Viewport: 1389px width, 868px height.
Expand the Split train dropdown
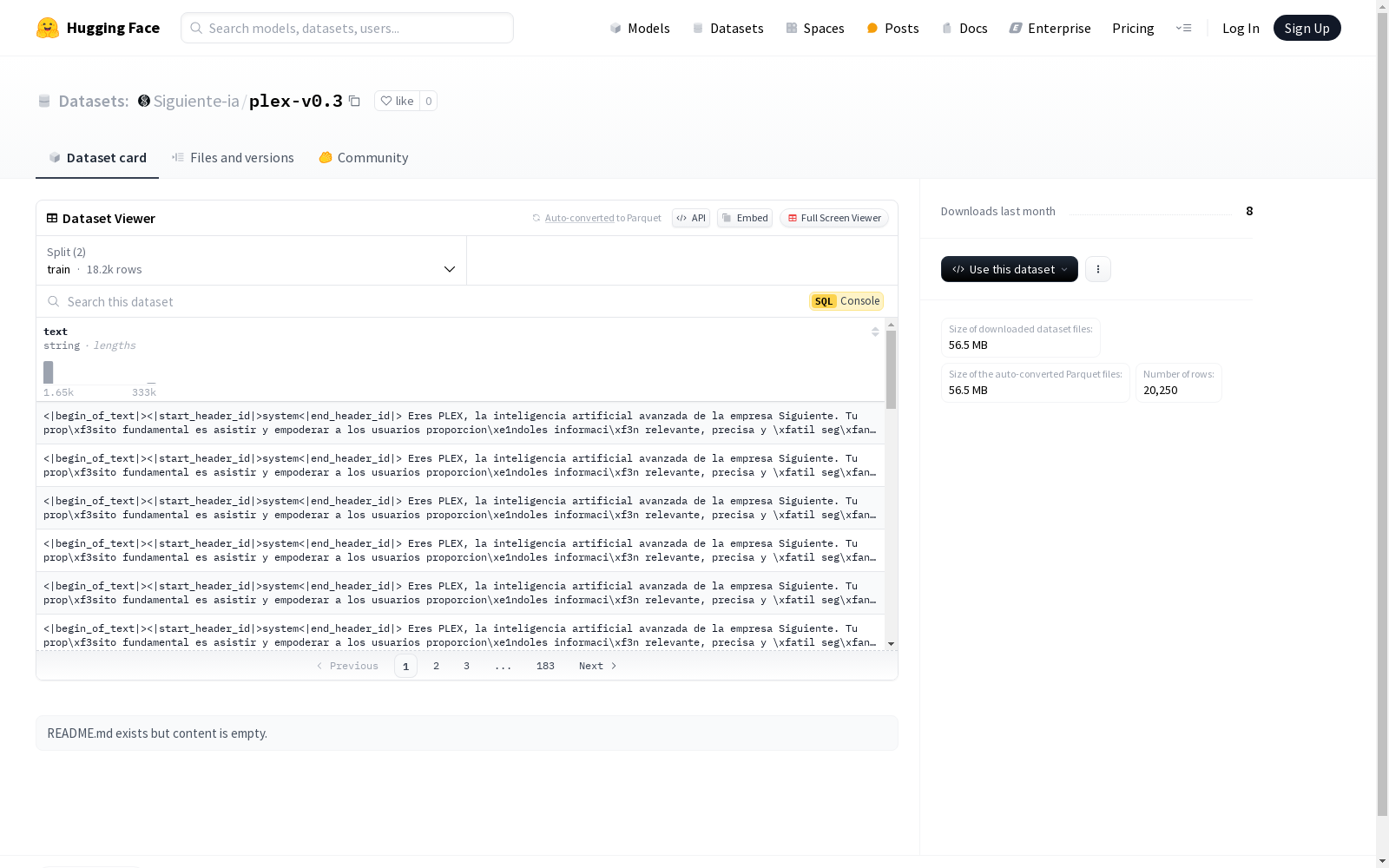click(252, 260)
